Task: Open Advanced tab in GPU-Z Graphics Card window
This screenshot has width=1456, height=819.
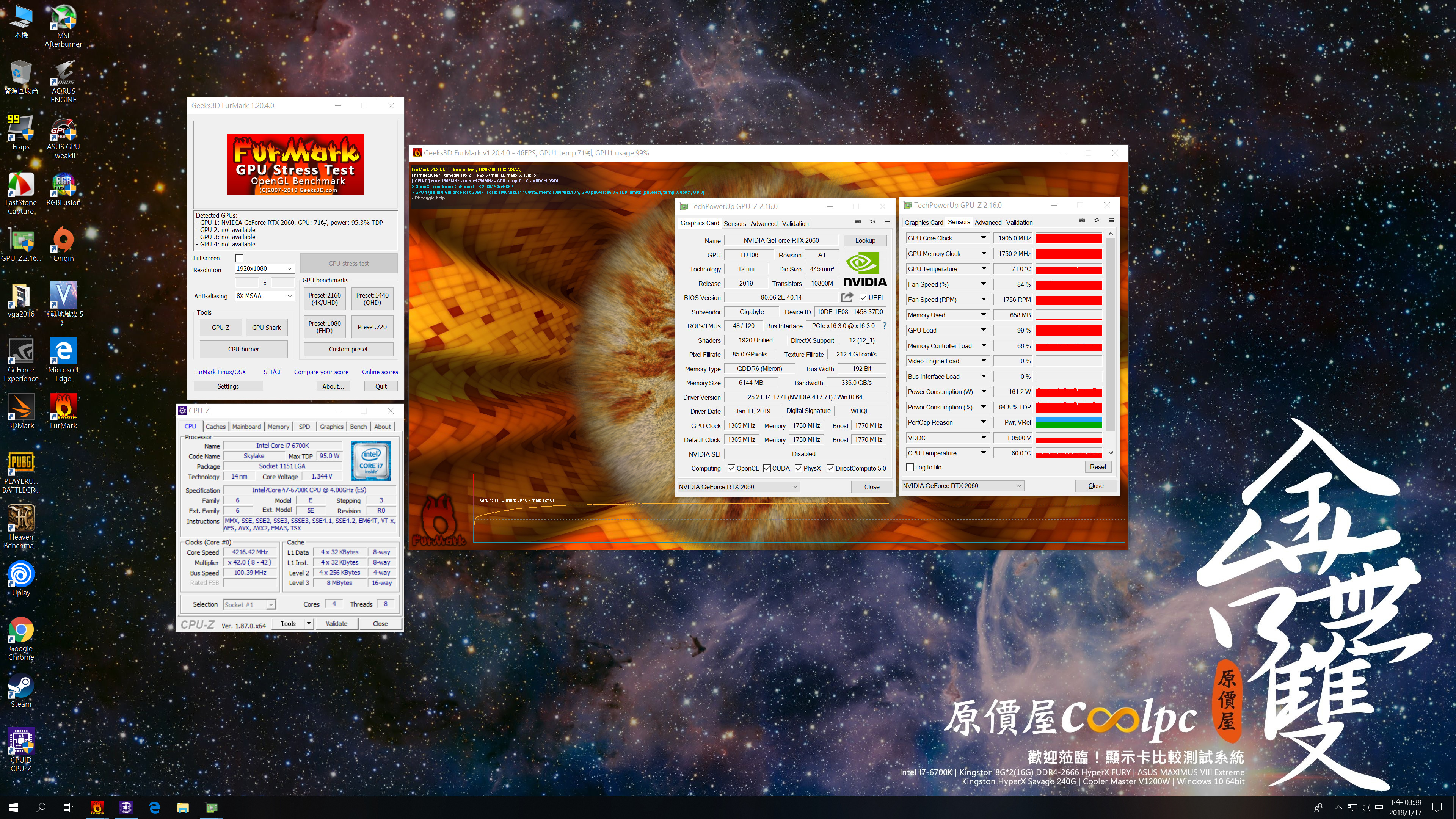Action: point(764,223)
